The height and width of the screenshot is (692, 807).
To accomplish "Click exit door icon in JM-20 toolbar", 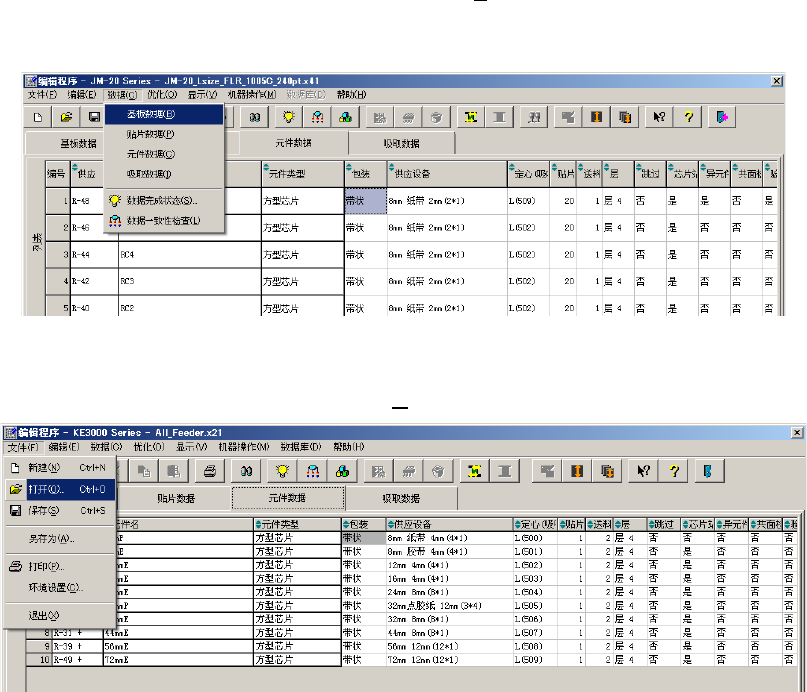I will [722, 117].
